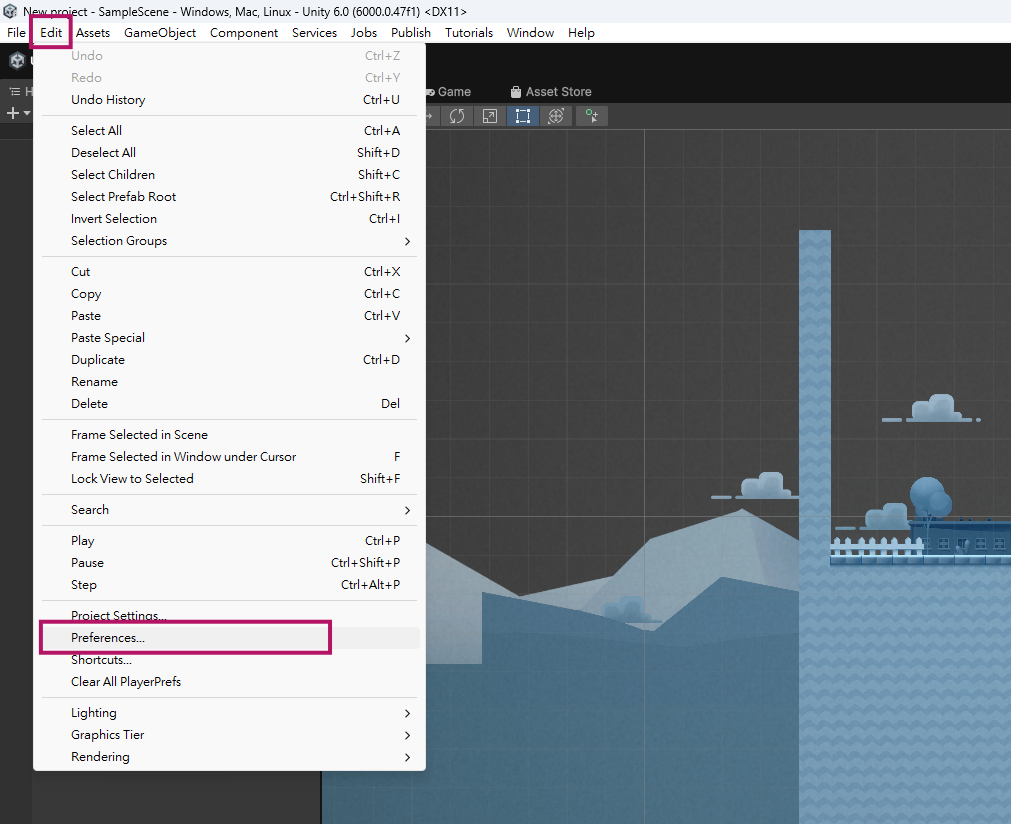Open Project Settings menu entry

tap(118, 616)
